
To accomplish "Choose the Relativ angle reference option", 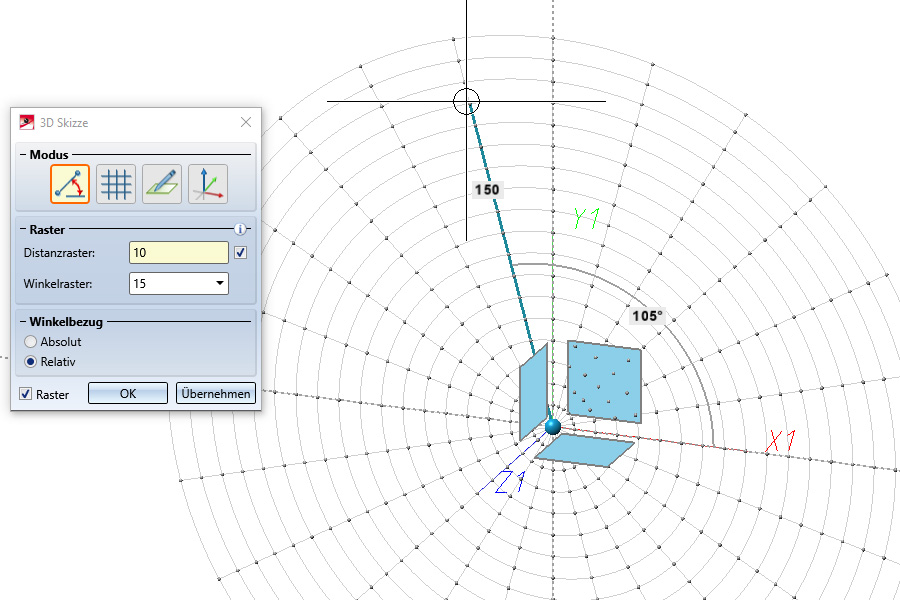I will coord(30,362).
